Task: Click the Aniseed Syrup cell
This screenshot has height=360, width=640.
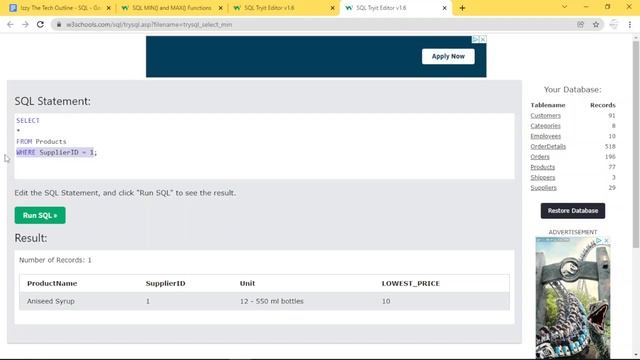Action: 51,301
